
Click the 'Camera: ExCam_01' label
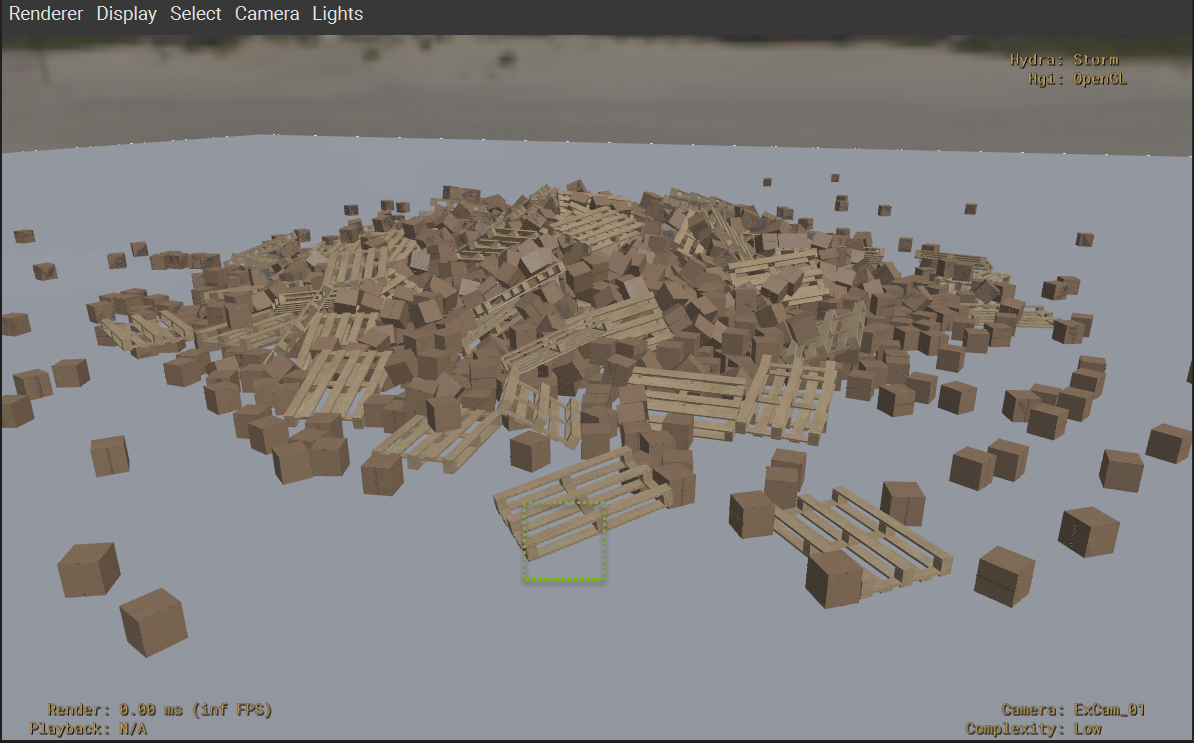tap(1074, 710)
